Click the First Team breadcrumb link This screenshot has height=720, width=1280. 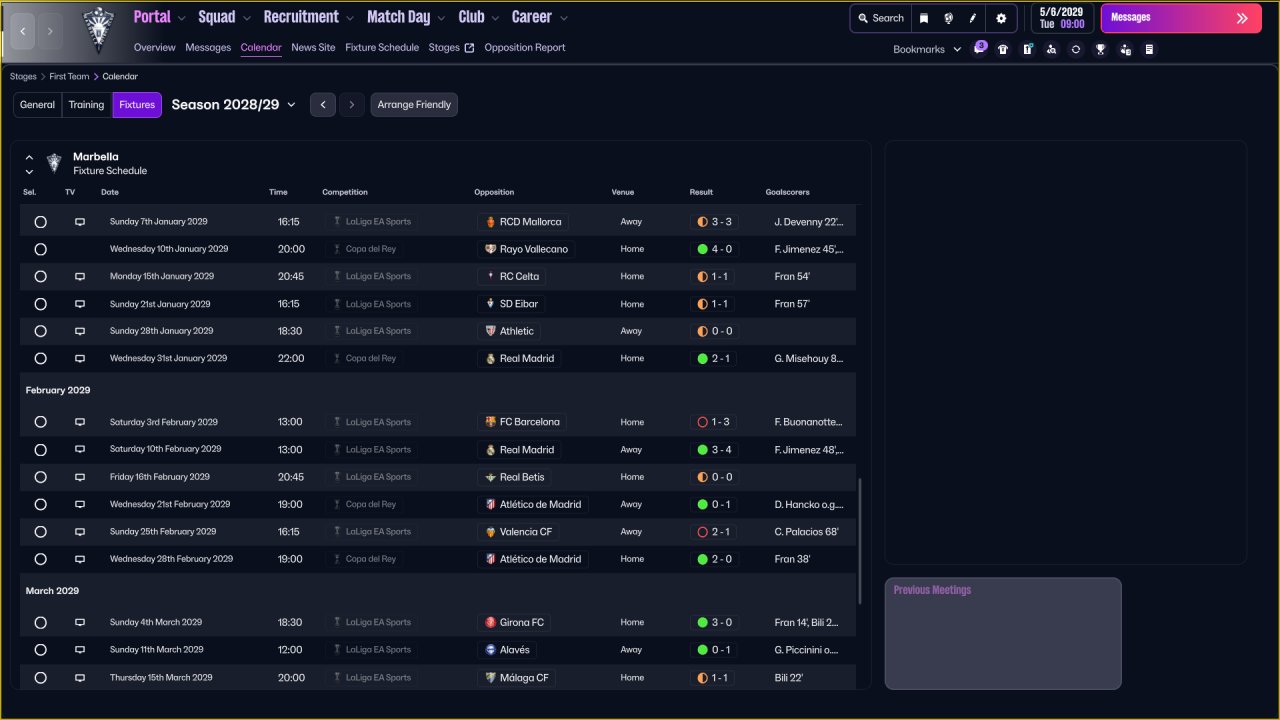coord(70,76)
